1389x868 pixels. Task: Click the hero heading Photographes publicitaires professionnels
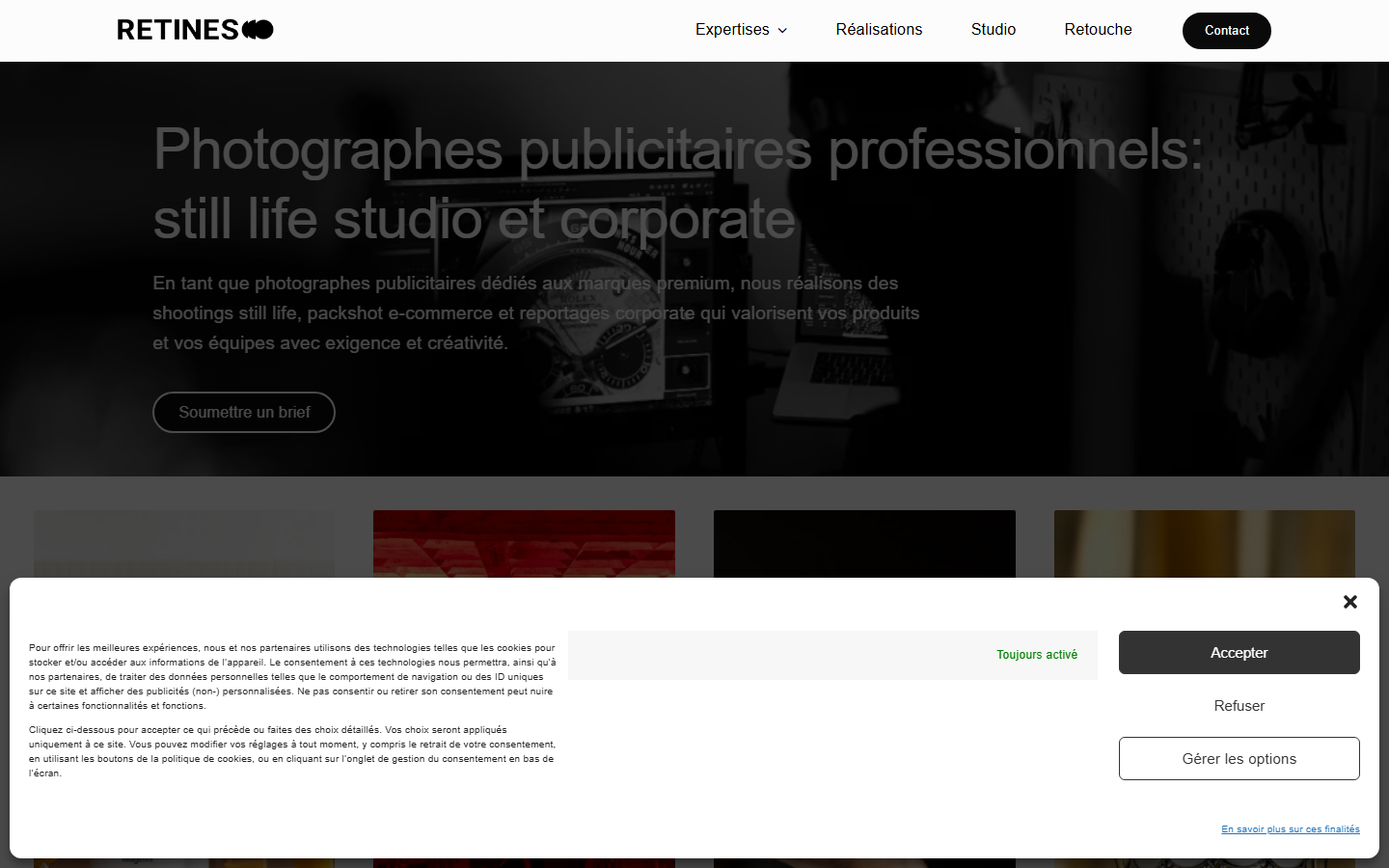(x=678, y=184)
